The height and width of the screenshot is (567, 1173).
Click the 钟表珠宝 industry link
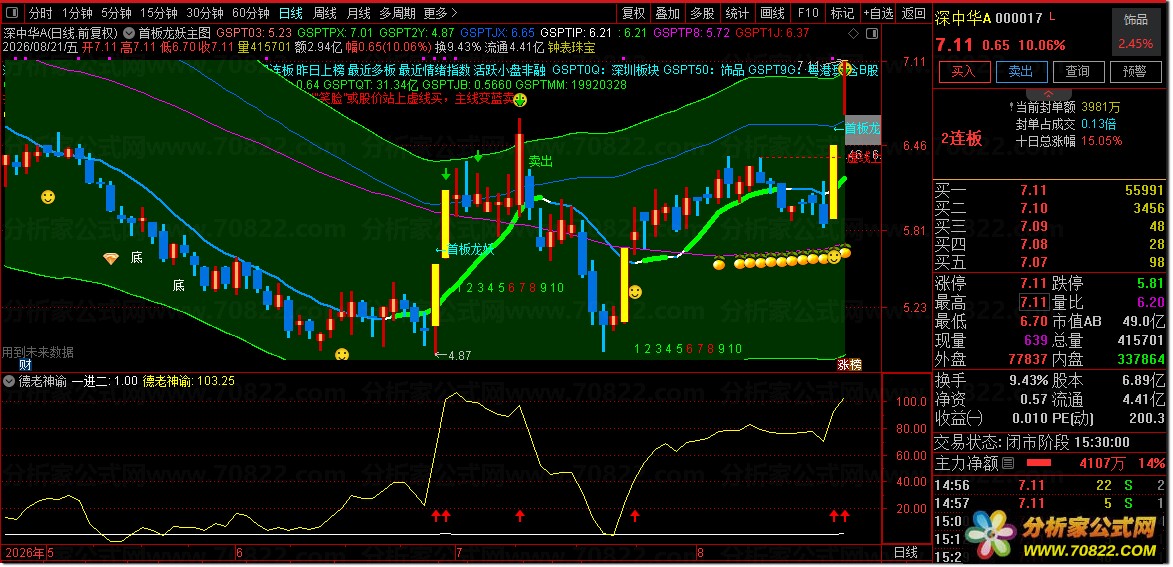[572, 48]
